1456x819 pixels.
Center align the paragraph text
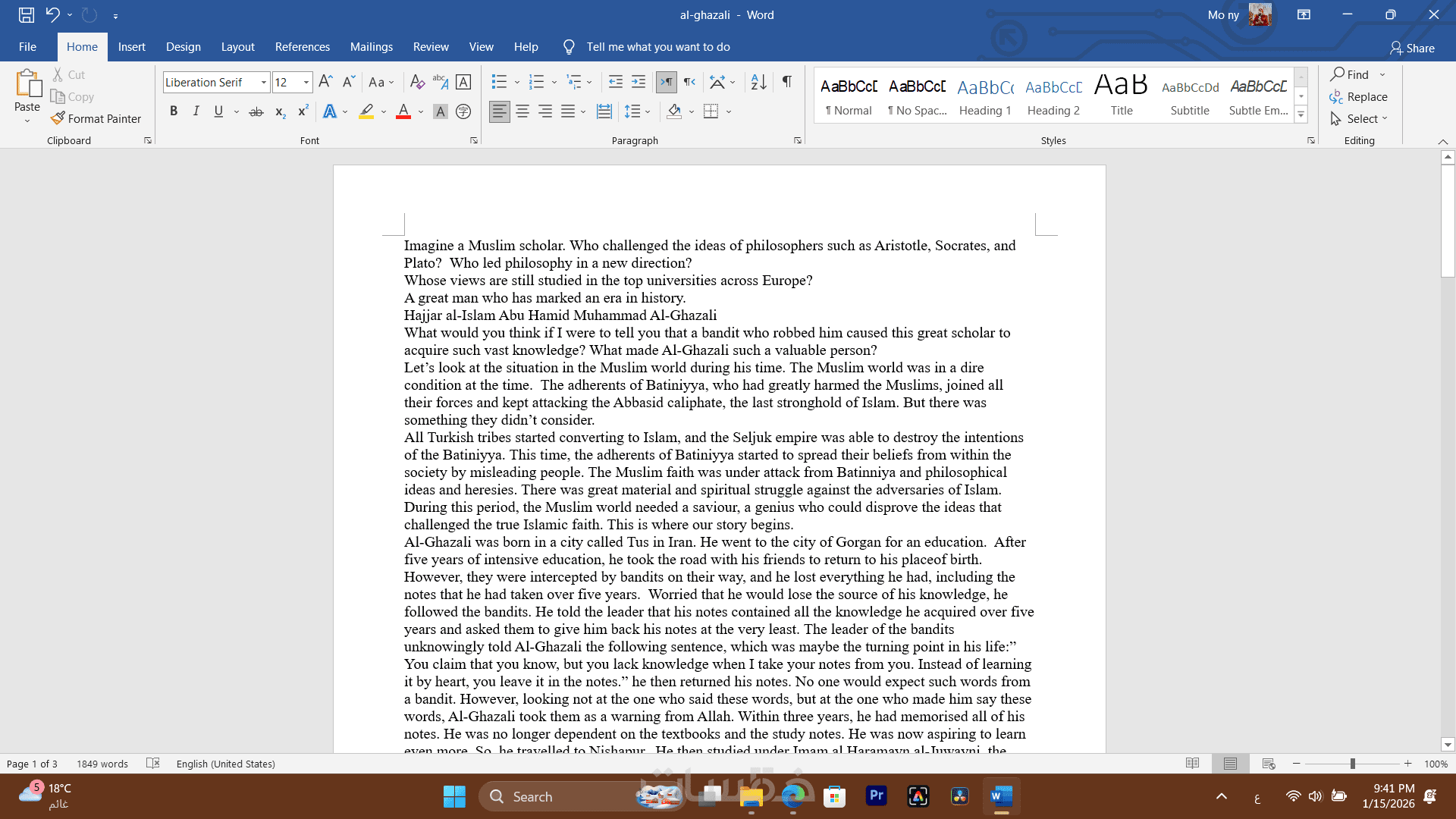pos(522,111)
